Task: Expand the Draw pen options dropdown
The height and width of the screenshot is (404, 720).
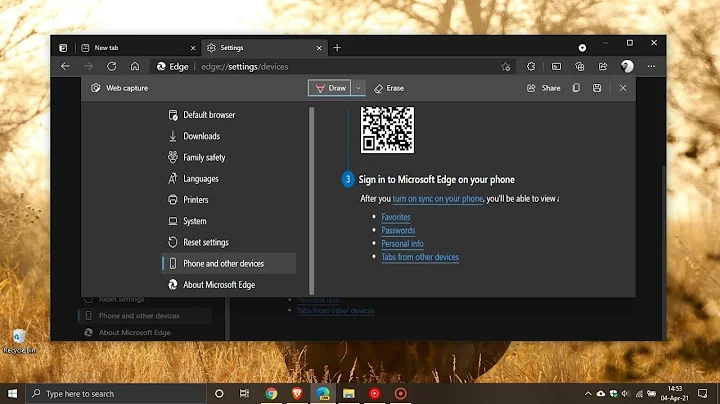Action: coord(358,88)
